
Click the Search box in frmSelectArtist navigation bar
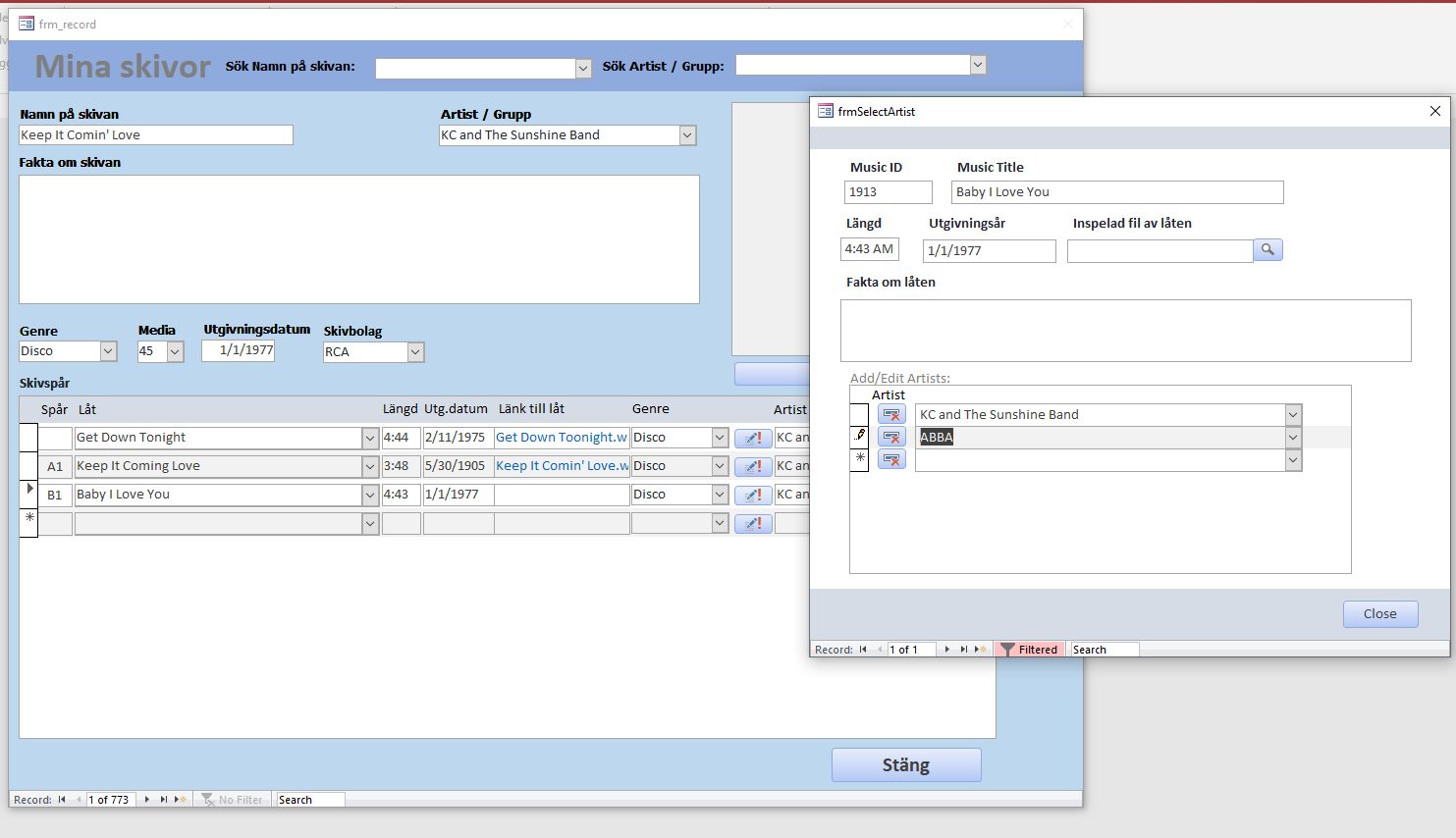[1105, 650]
